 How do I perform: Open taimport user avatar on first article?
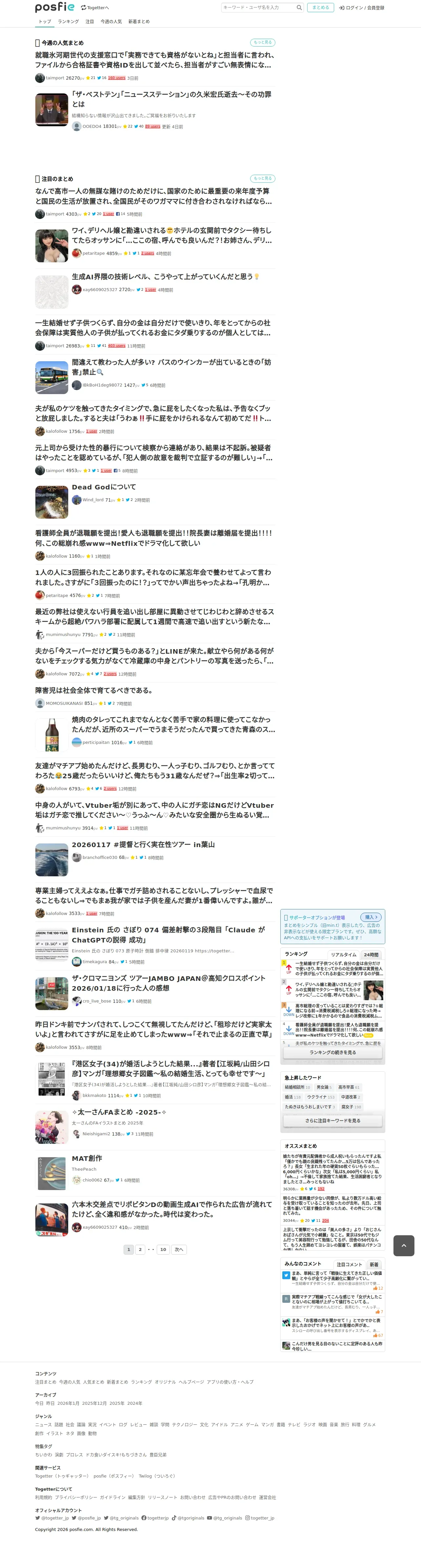(x=40, y=78)
